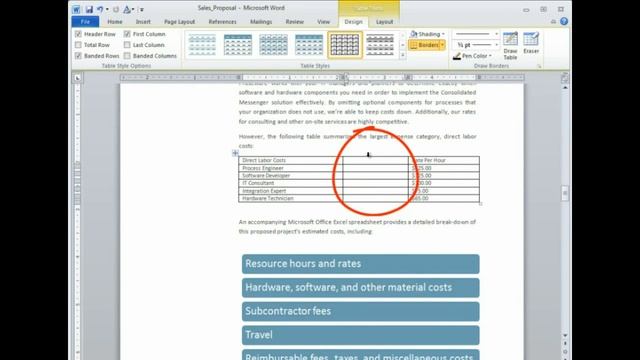The height and width of the screenshot is (360, 640).
Task: Click the 'Process Engineer' table cell
Action: click(291, 168)
